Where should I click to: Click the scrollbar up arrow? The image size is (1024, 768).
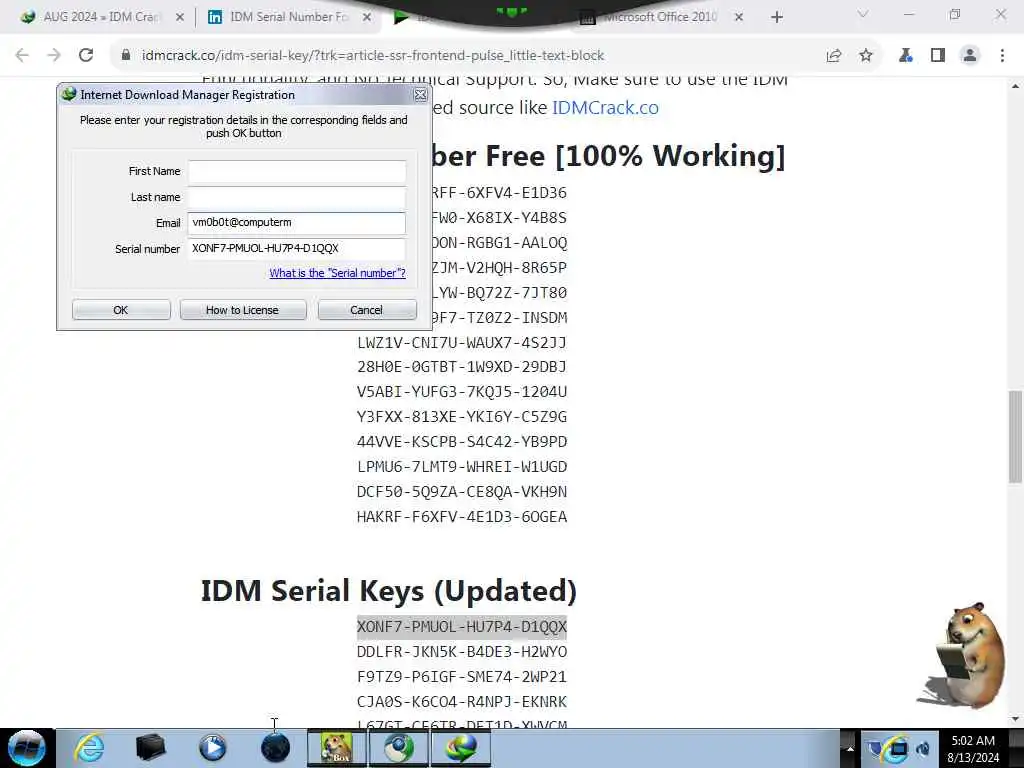click(x=1015, y=86)
